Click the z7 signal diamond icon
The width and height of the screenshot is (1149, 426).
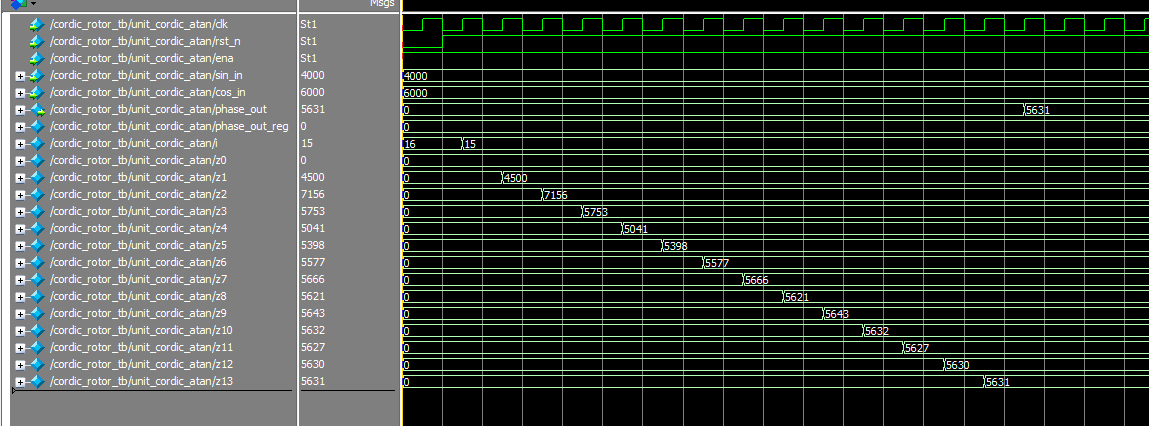37,279
